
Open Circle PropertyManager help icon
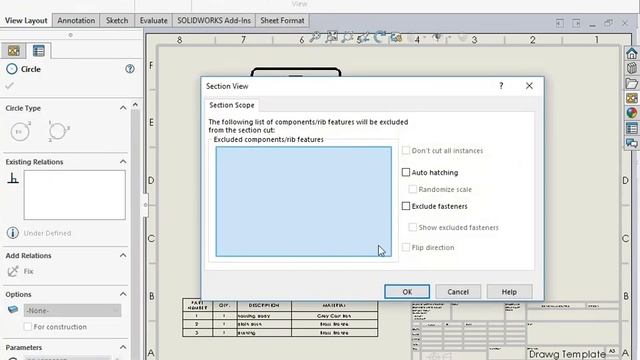[130, 69]
